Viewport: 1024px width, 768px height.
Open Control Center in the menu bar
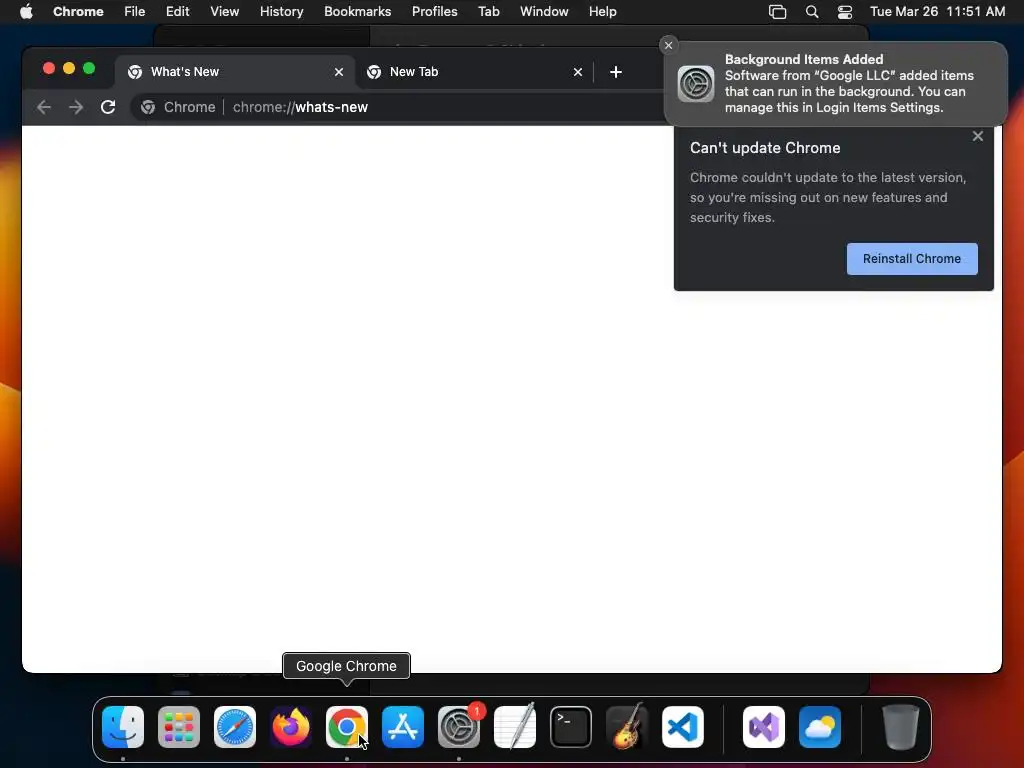(x=845, y=12)
